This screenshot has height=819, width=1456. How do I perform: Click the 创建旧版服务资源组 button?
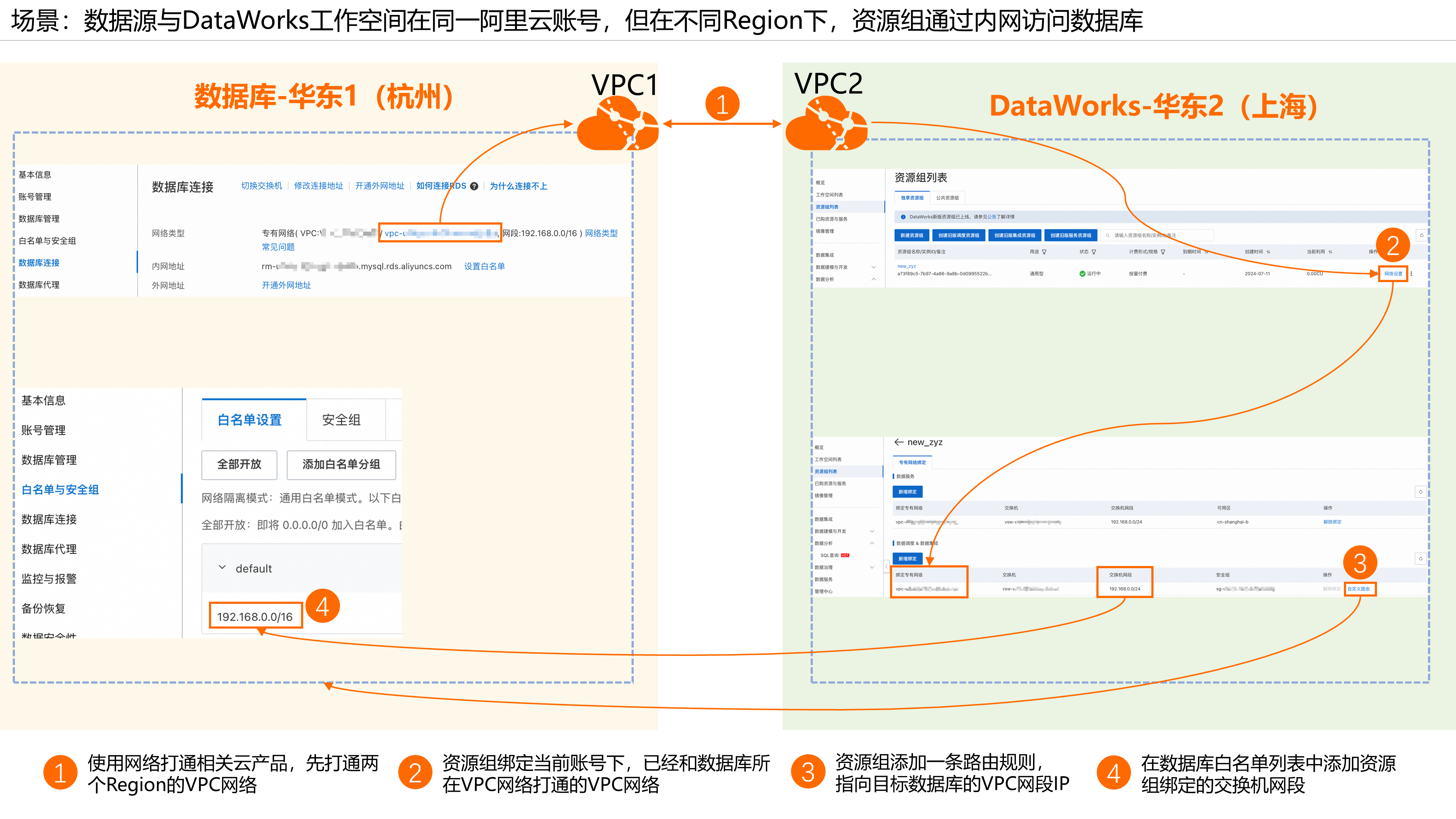point(1071,235)
